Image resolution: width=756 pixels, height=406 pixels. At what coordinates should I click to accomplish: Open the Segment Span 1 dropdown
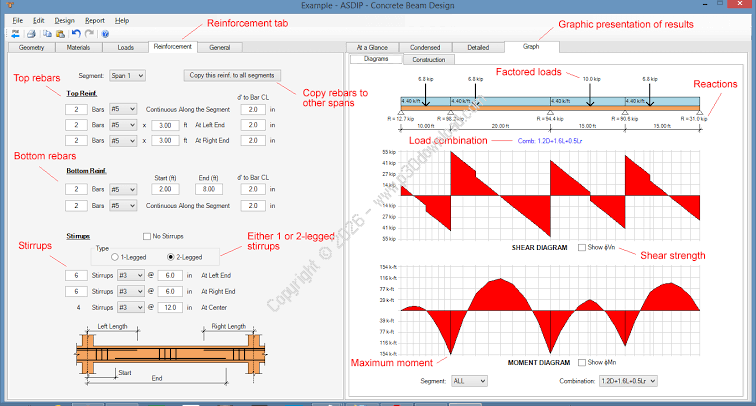pos(127,76)
